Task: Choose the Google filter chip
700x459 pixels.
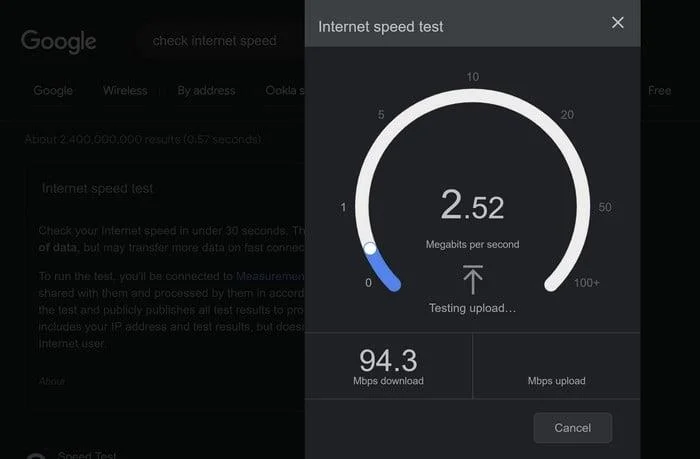Action: tap(53, 91)
